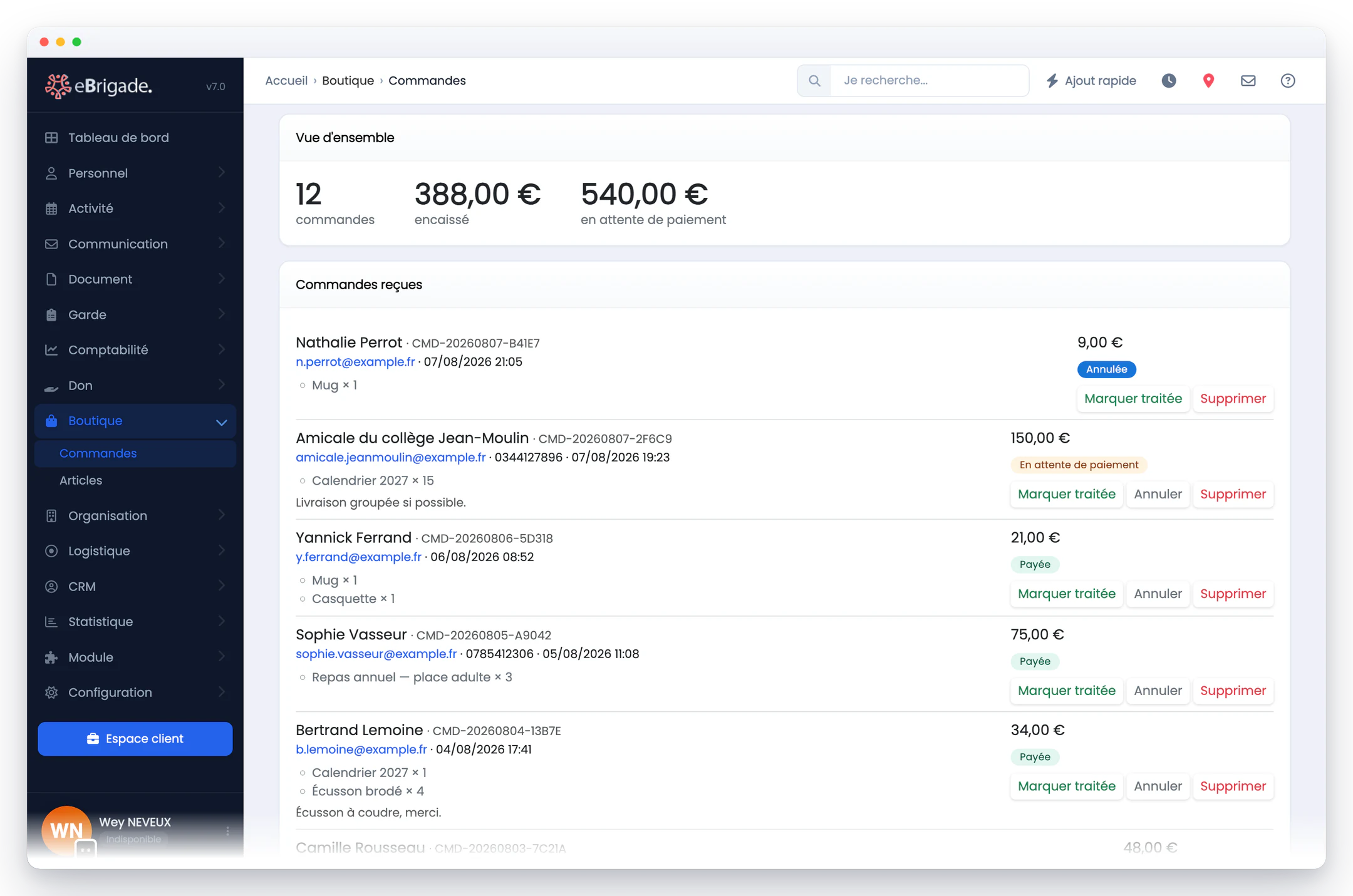The width and height of the screenshot is (1353, 896).
Task: Expand the Activité menu chevron
Action: [x=222, y=208]
